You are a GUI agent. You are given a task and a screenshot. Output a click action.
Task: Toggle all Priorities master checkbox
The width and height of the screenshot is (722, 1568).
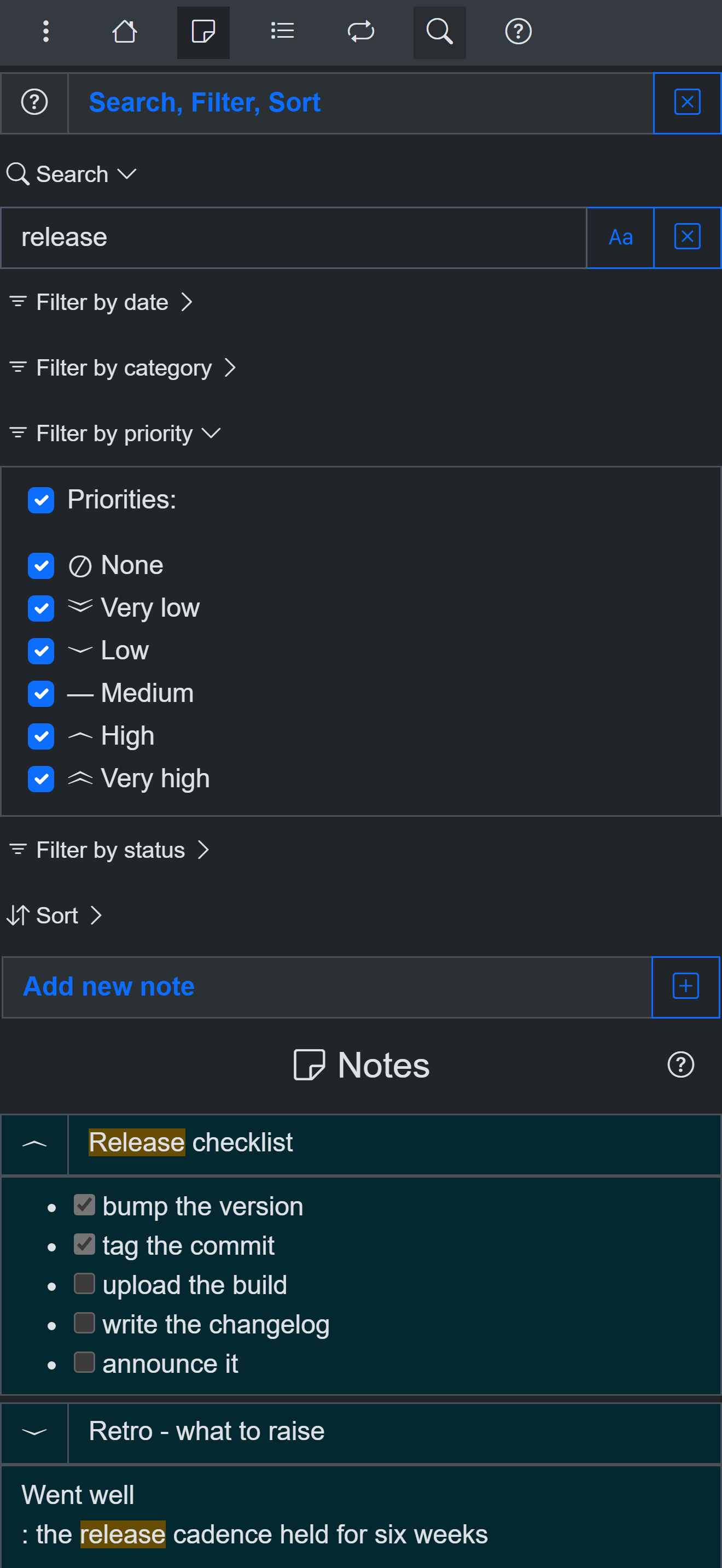pos(41,500)
